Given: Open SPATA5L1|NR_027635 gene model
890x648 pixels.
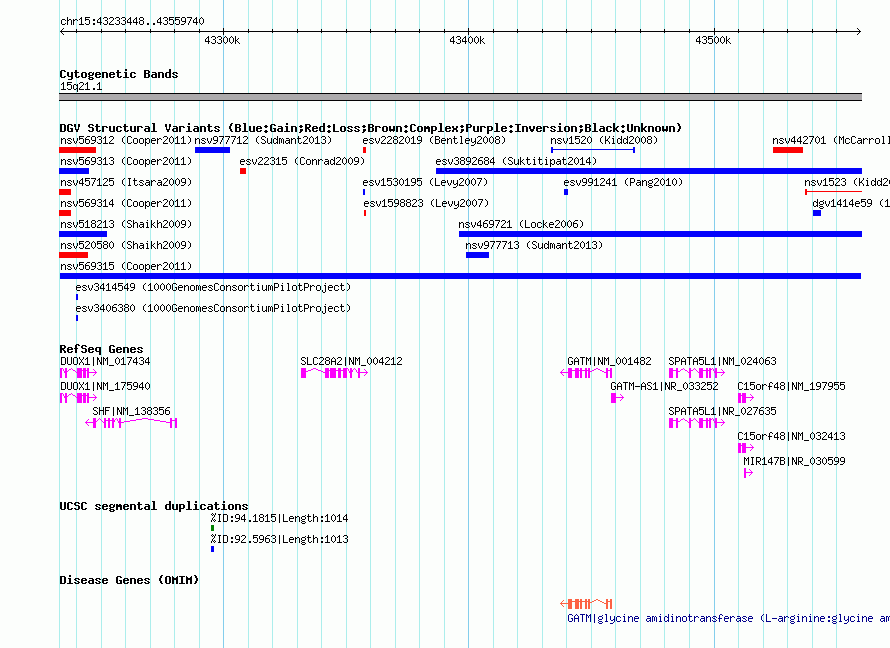Looking at the screenshot, I should 697,423.
